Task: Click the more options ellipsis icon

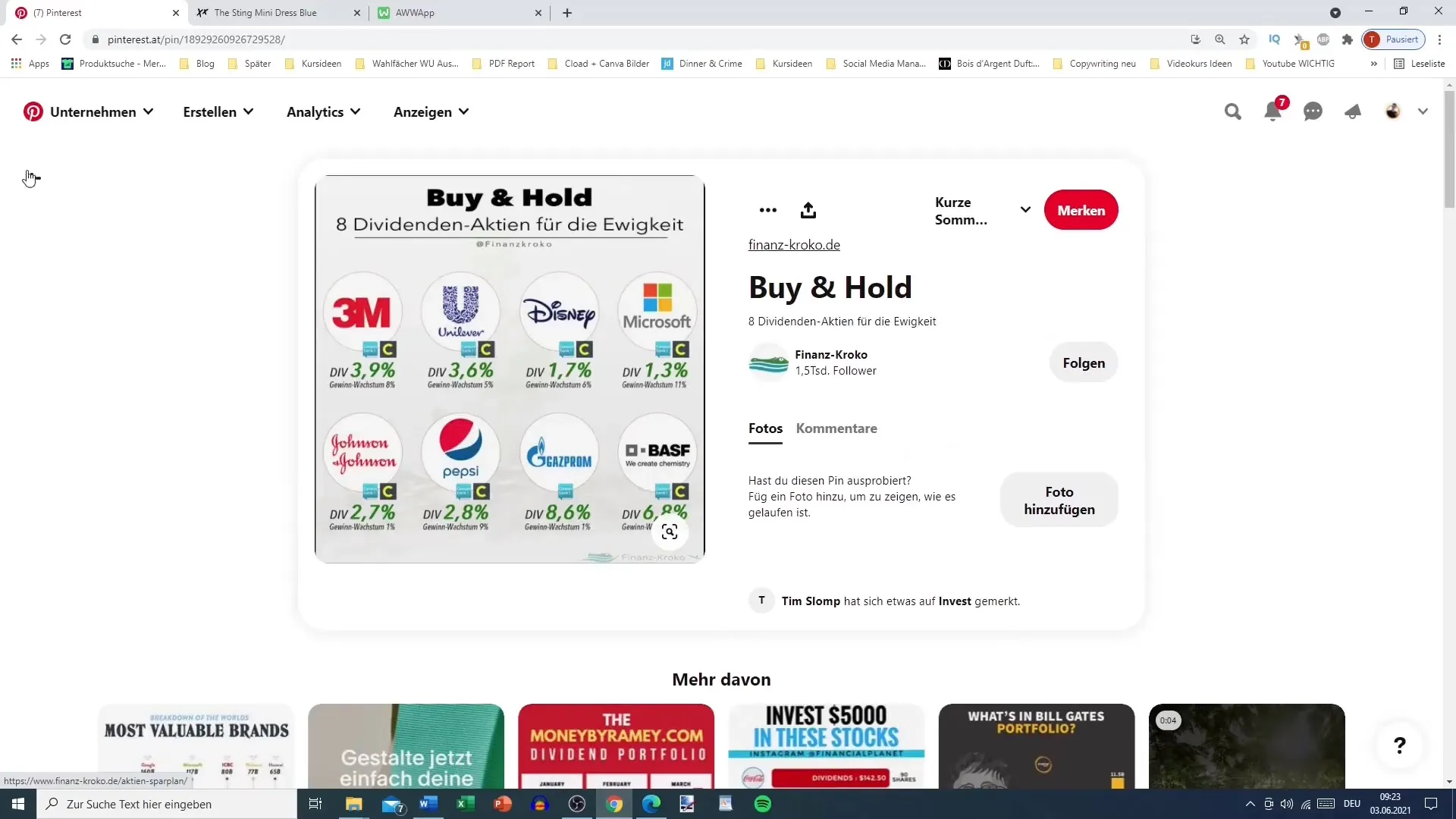Action: [x=768, y=210]
